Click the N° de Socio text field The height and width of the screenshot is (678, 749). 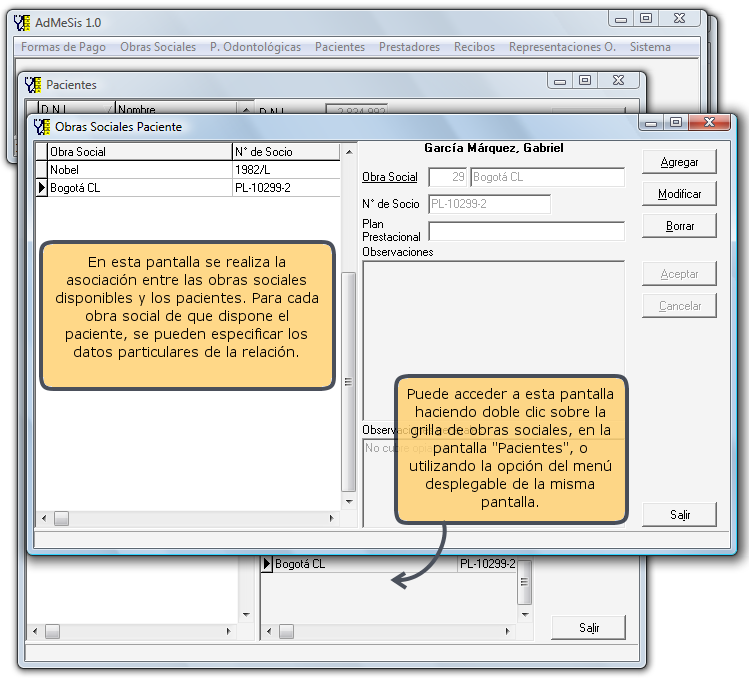click(x=489, y=204)
